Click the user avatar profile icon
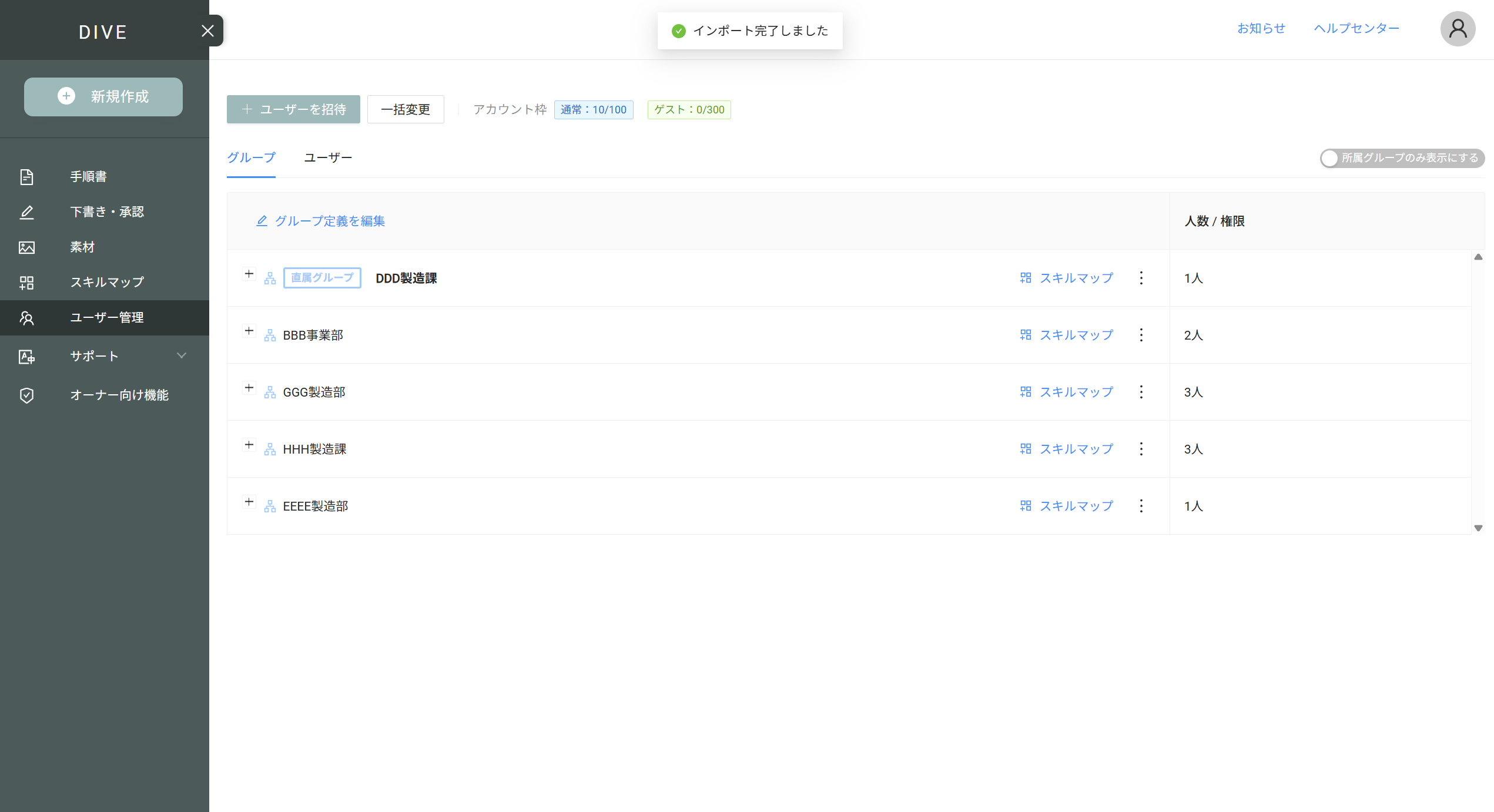This screenshot has width=1494, height=812. (1458, 29)
